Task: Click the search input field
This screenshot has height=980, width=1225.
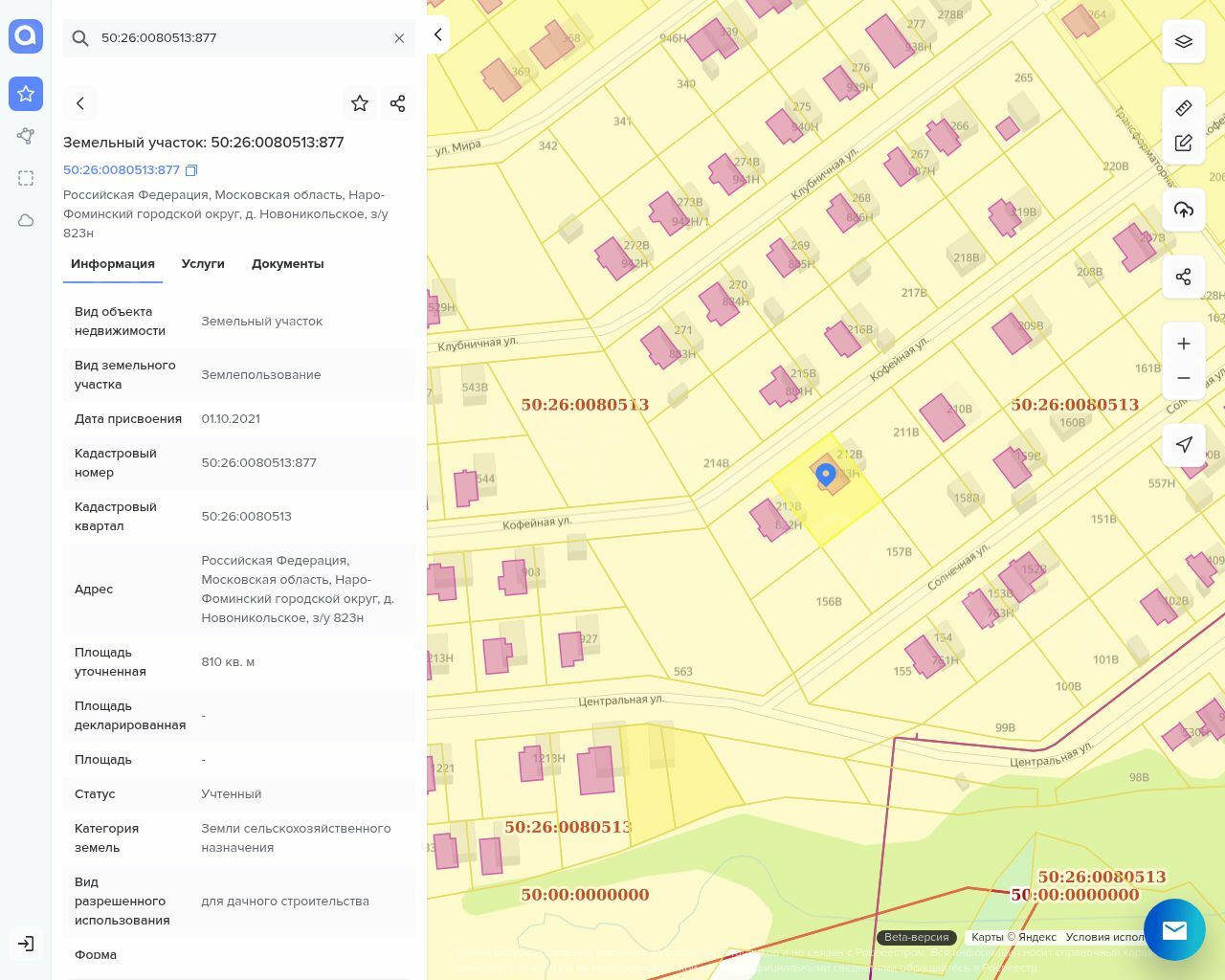Action: pyautogui.click(x=239, y=38)
